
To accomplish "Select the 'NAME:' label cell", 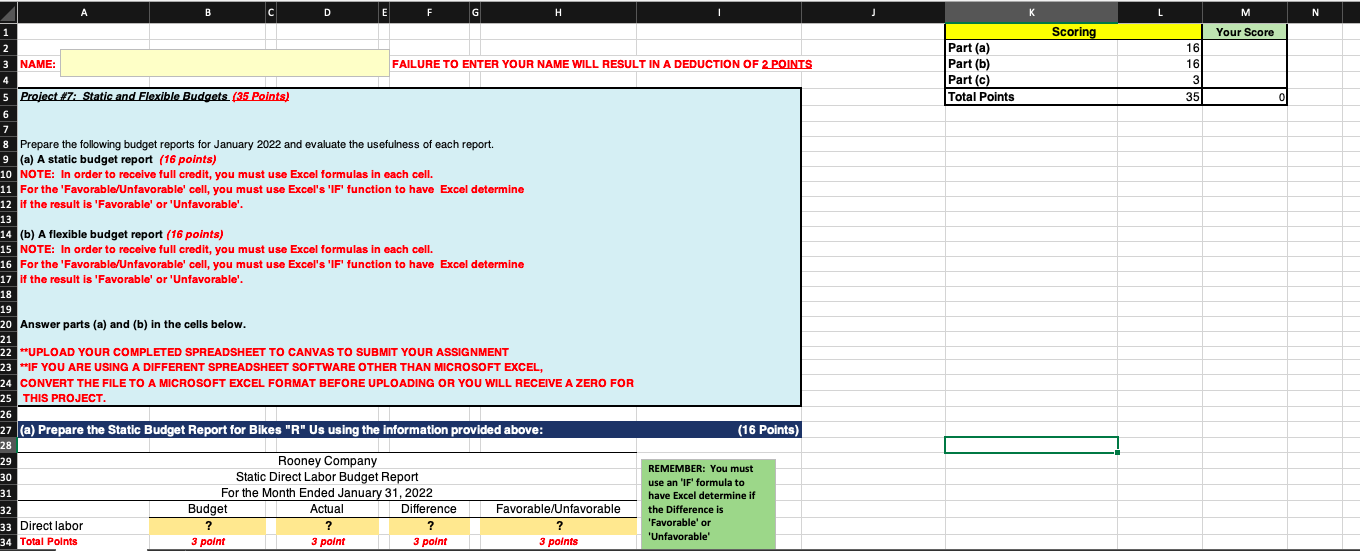I will click(39, 64).
